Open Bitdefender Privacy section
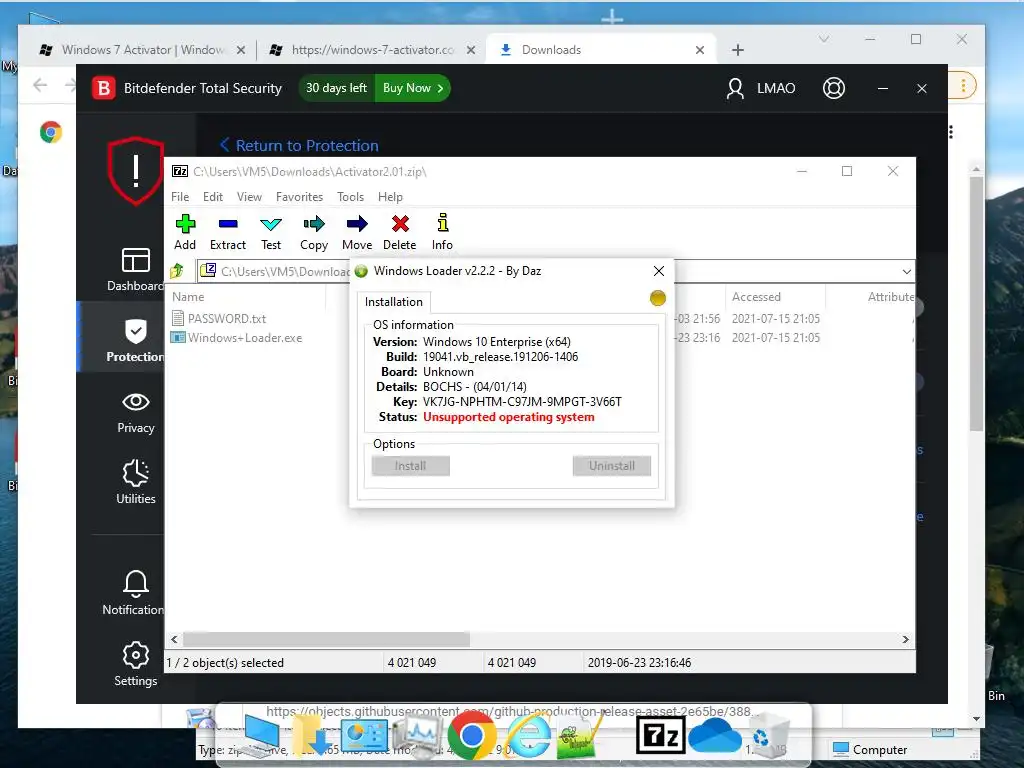Screen dimensions: 1024x768 [x=135, y=413]
